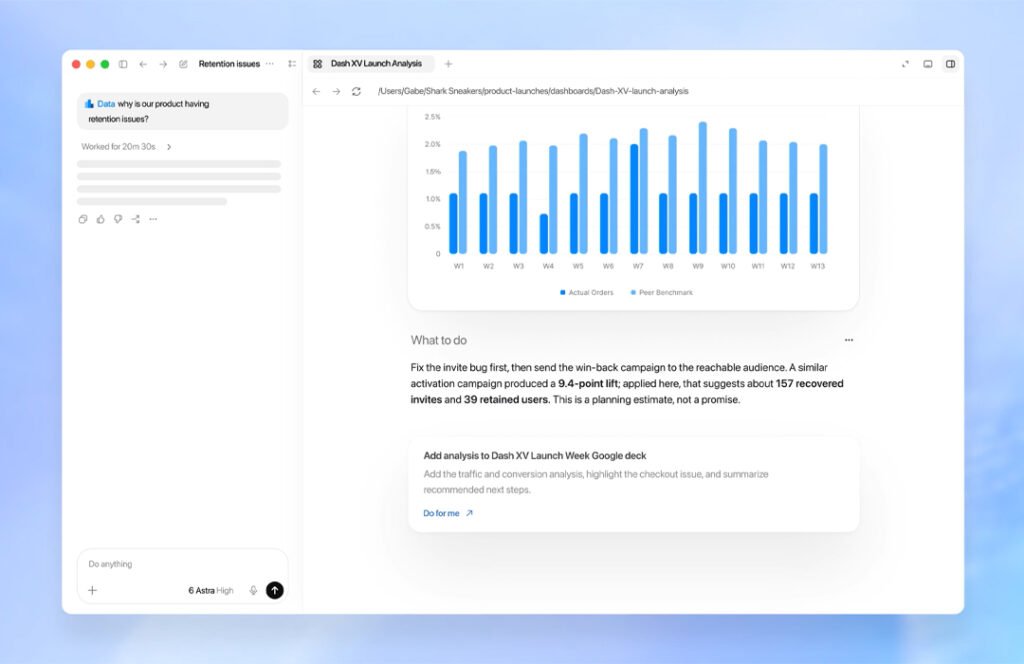
Task: Select the W4 Actual Orders bar
Action: point(544,234)
